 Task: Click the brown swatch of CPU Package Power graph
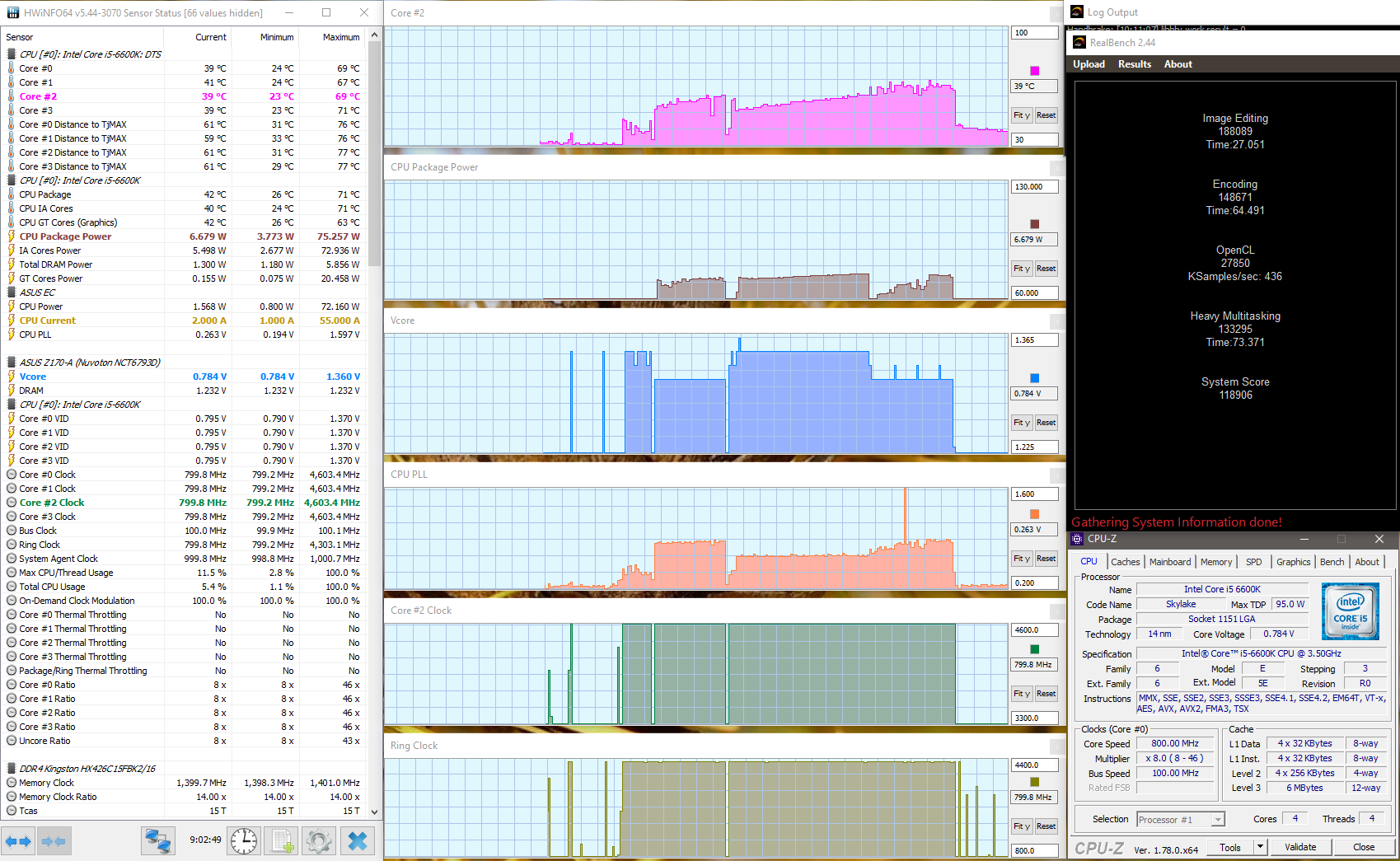pos(1035,224)
